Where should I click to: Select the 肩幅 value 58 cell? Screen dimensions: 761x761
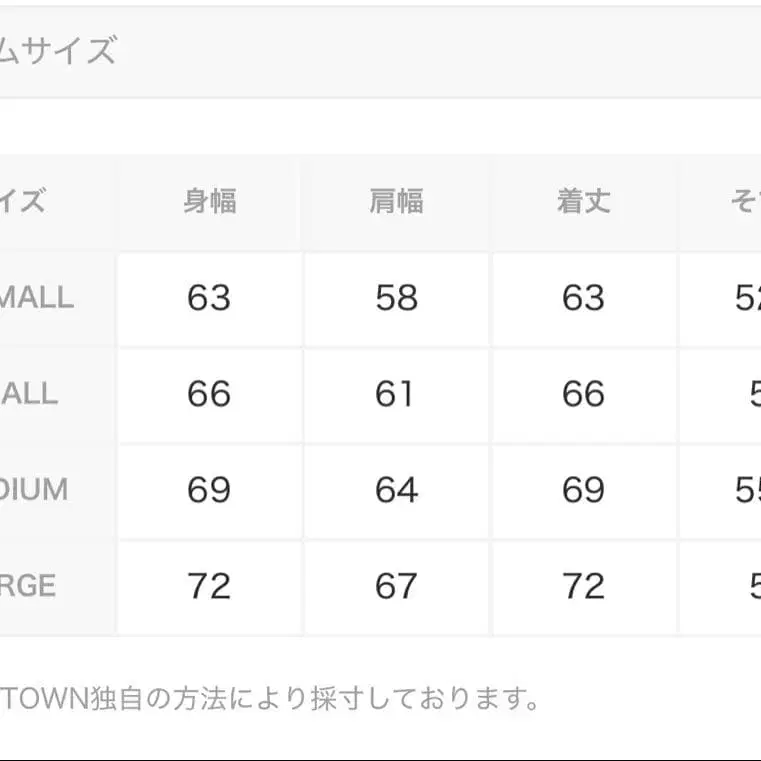396,298
